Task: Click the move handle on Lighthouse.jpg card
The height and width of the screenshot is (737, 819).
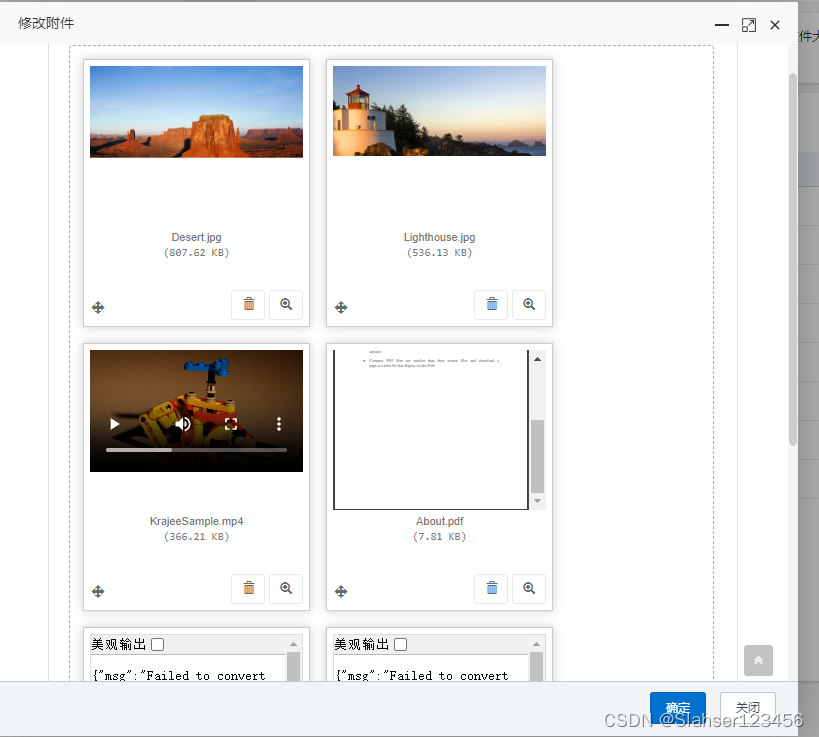Action: coord(341,307)
